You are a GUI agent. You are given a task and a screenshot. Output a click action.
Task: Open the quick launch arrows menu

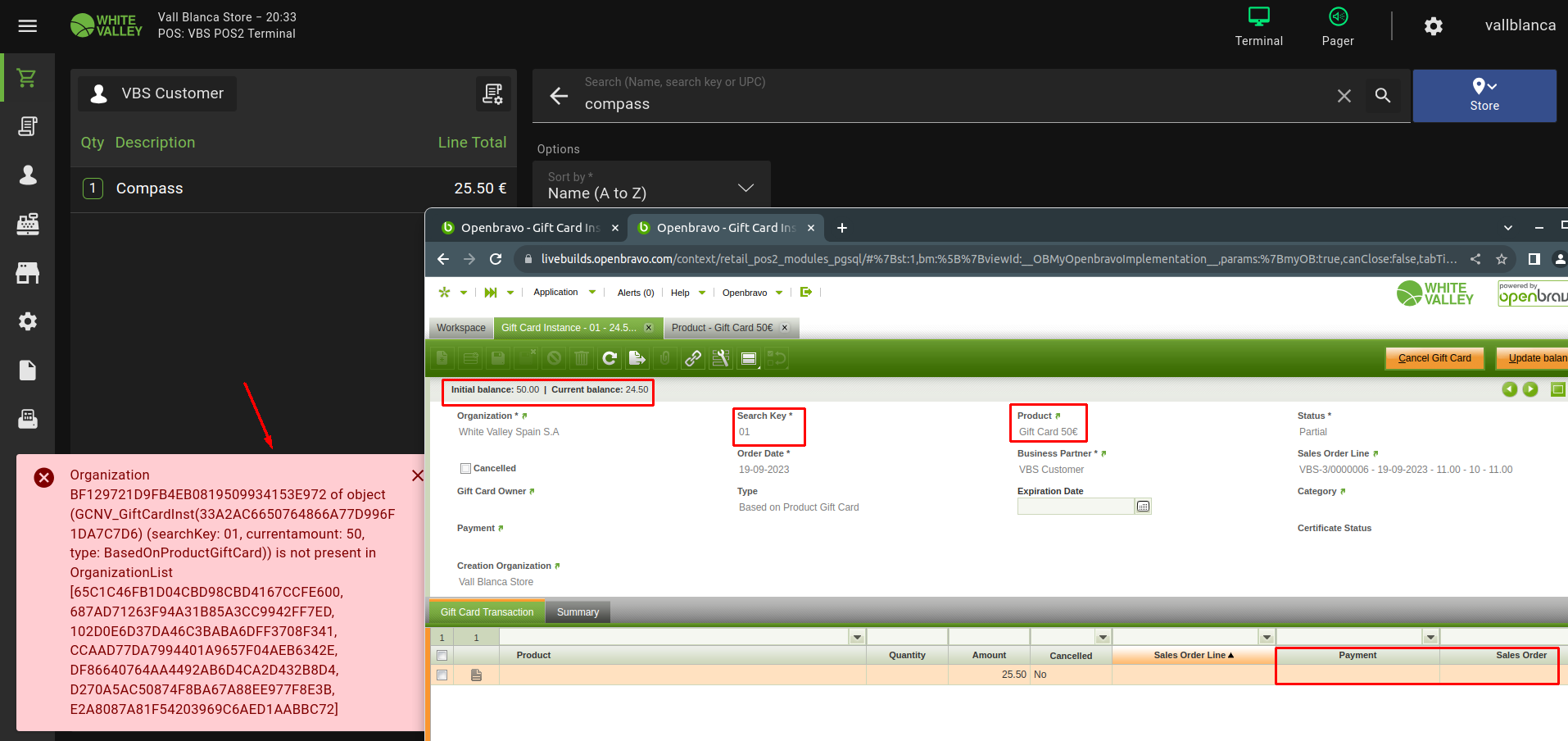coord(499,293)
